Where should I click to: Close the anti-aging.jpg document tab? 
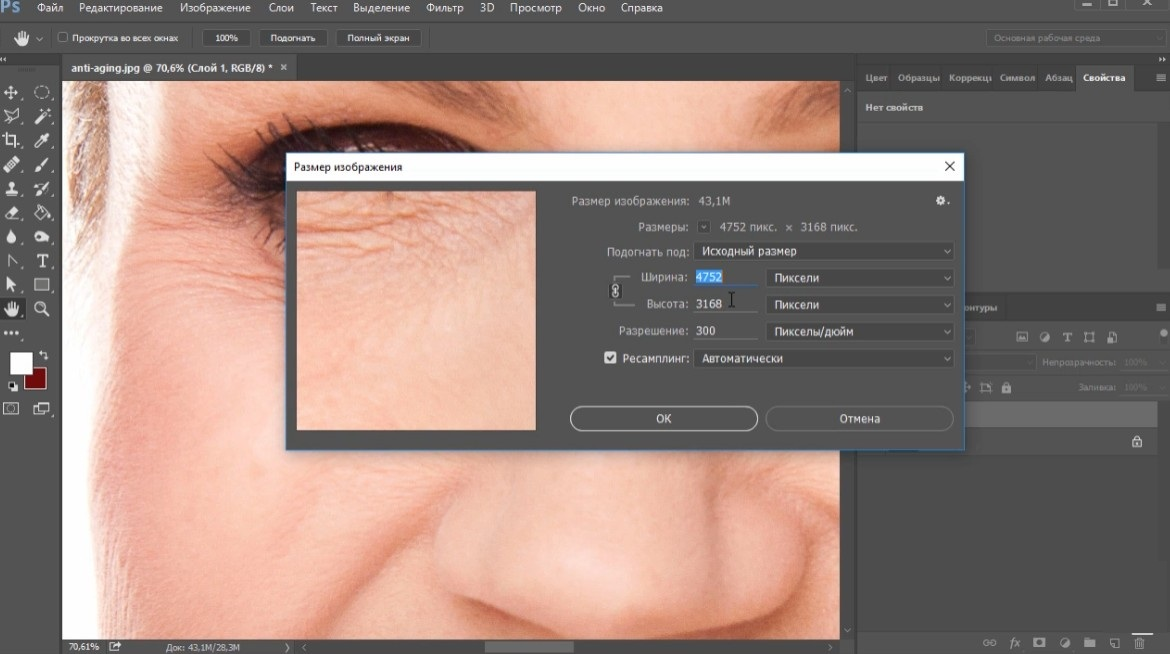284,67
